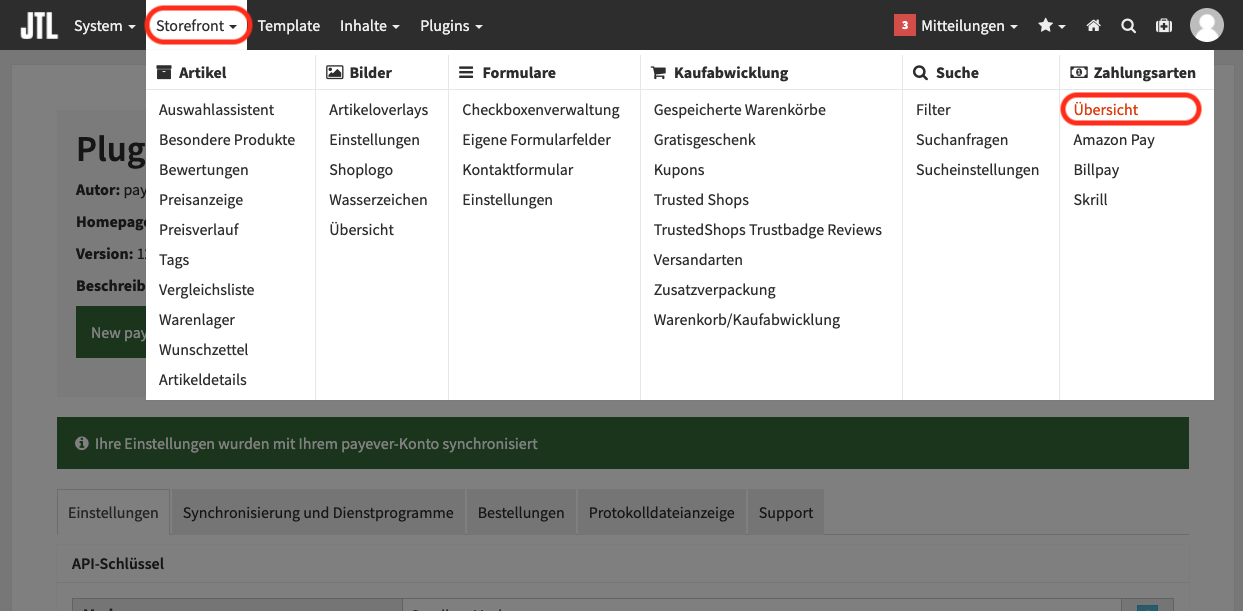Expand the Inhalte dropdown menu
1243x611 pixels.
(370, 26)
